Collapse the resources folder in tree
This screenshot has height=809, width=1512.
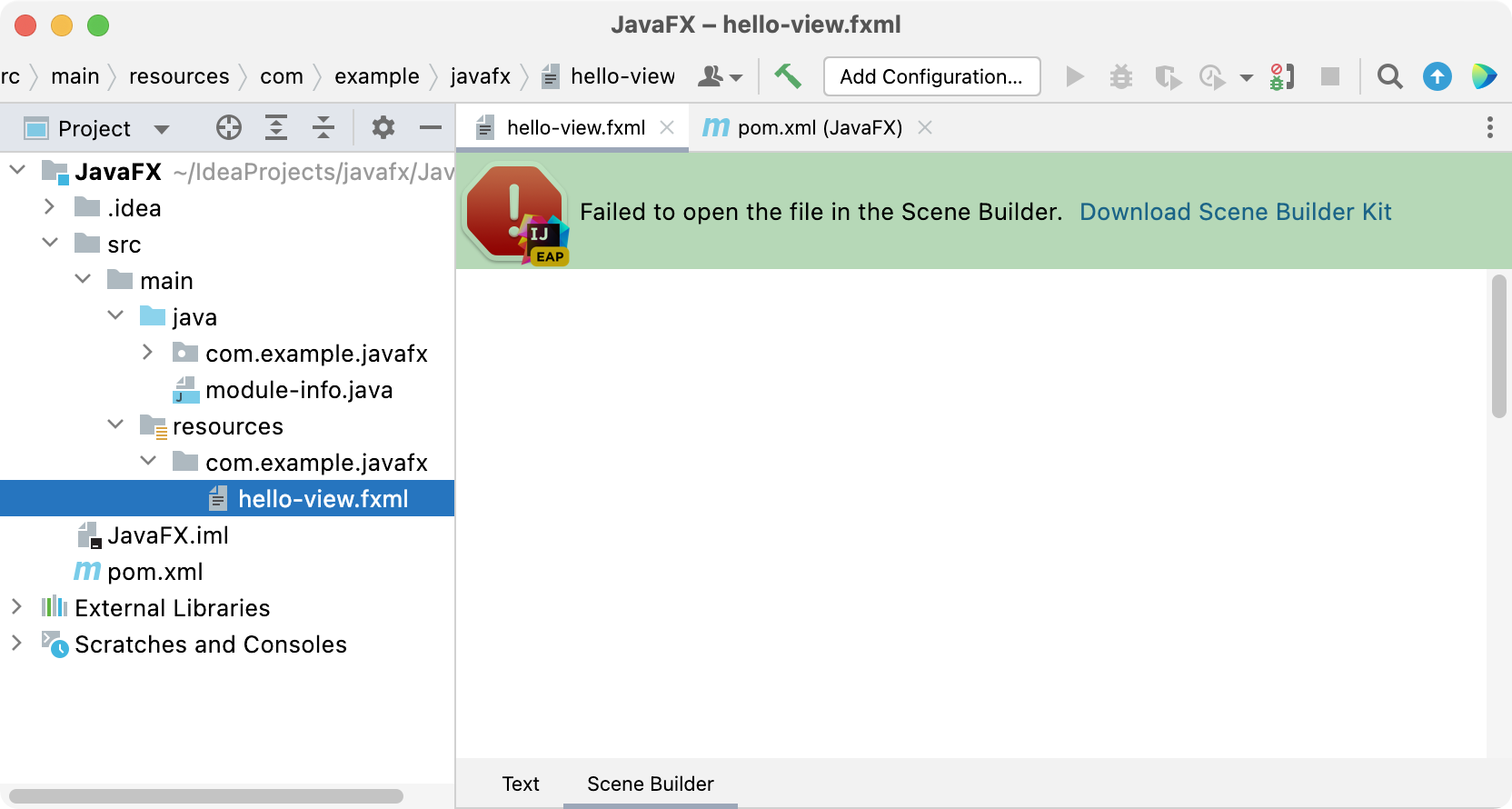pyautogui.click(x=115, y=424)
